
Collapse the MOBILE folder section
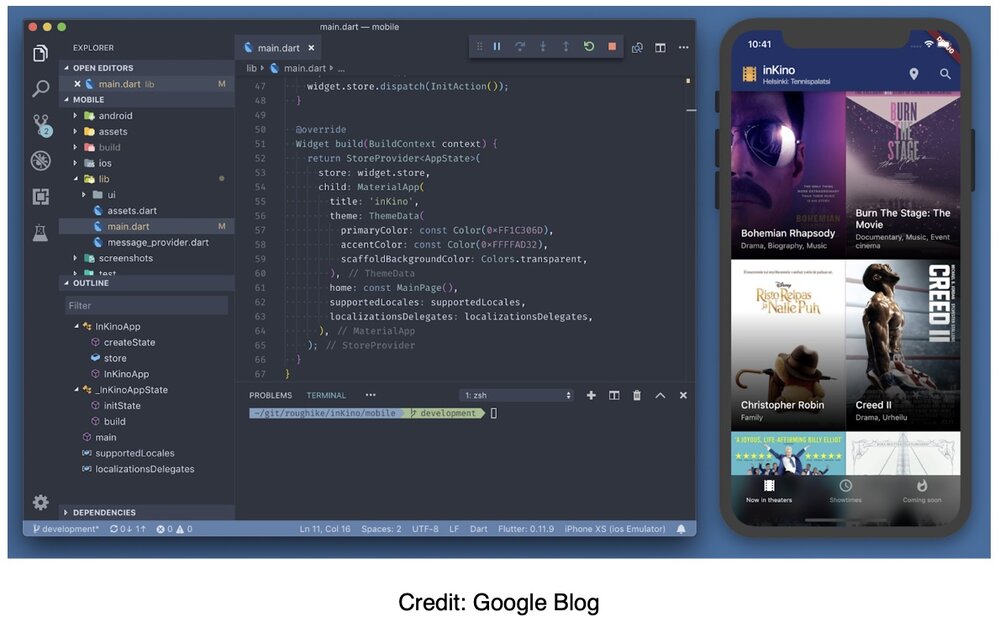tap(66, 100)
